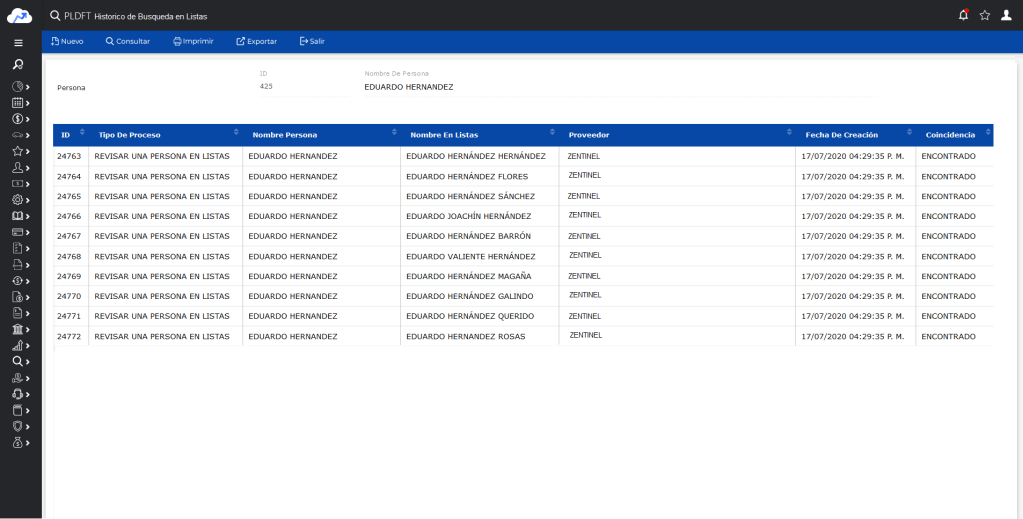Click the notification bell icon
The image size is (1023, 519).
(x=963, y=15)
